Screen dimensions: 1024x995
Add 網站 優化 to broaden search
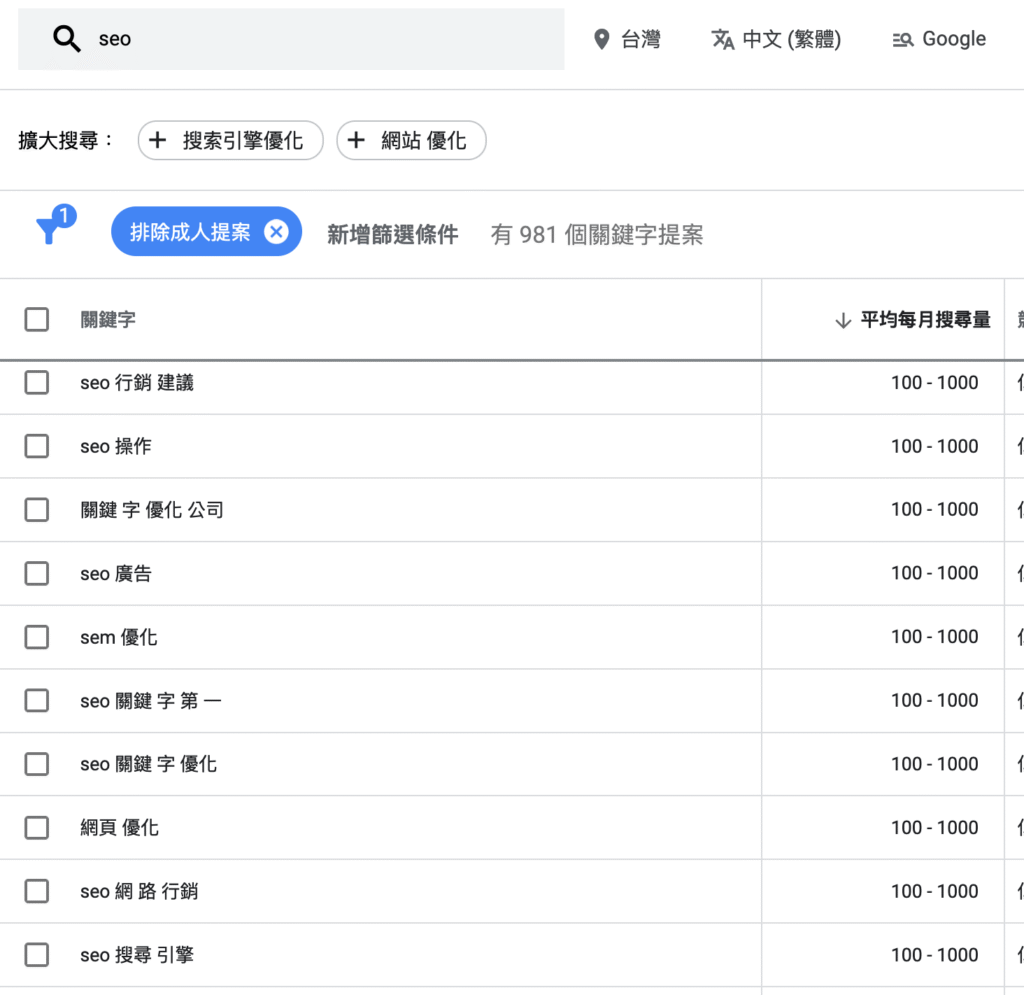coord(411,140)
